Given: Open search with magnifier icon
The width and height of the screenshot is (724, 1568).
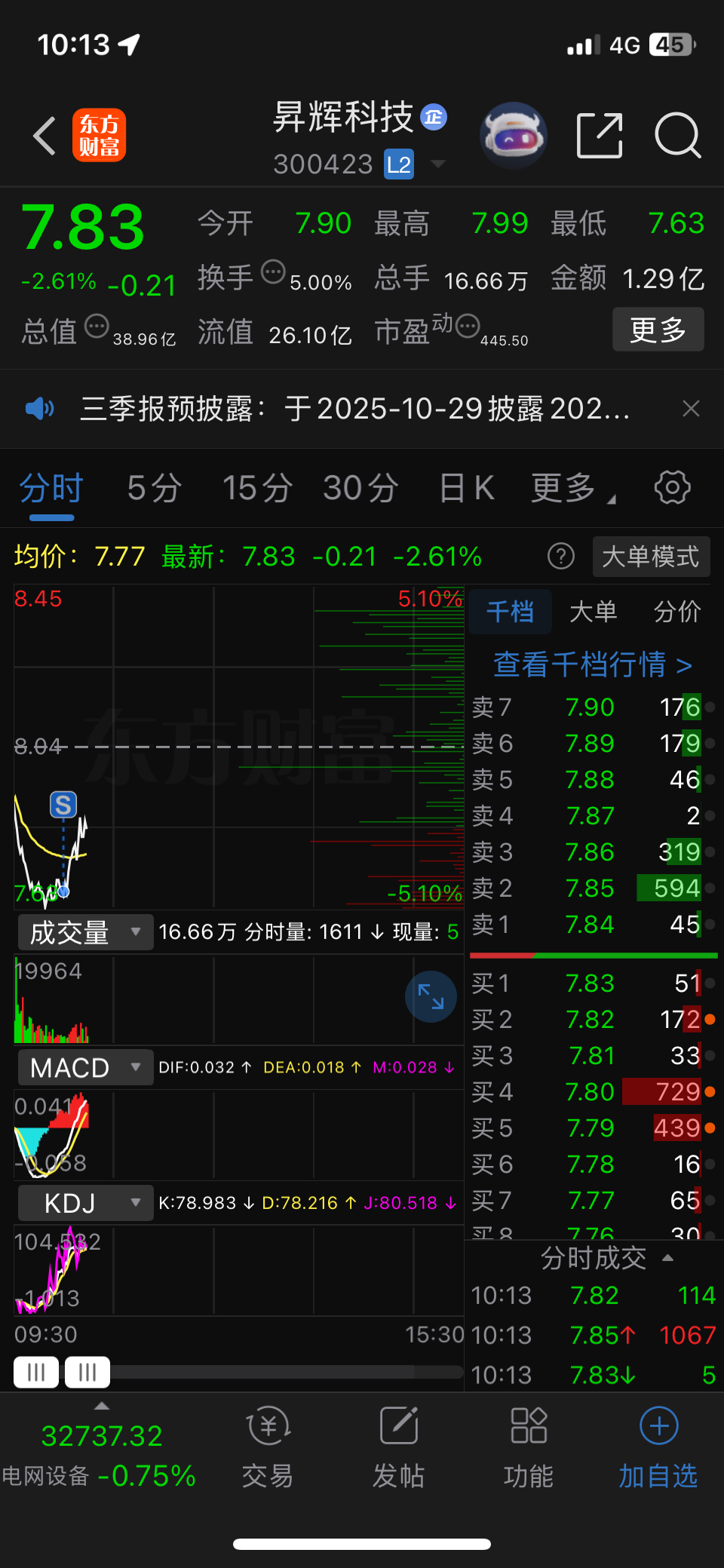Looking at the screenshot, I should tap(677, 136).
